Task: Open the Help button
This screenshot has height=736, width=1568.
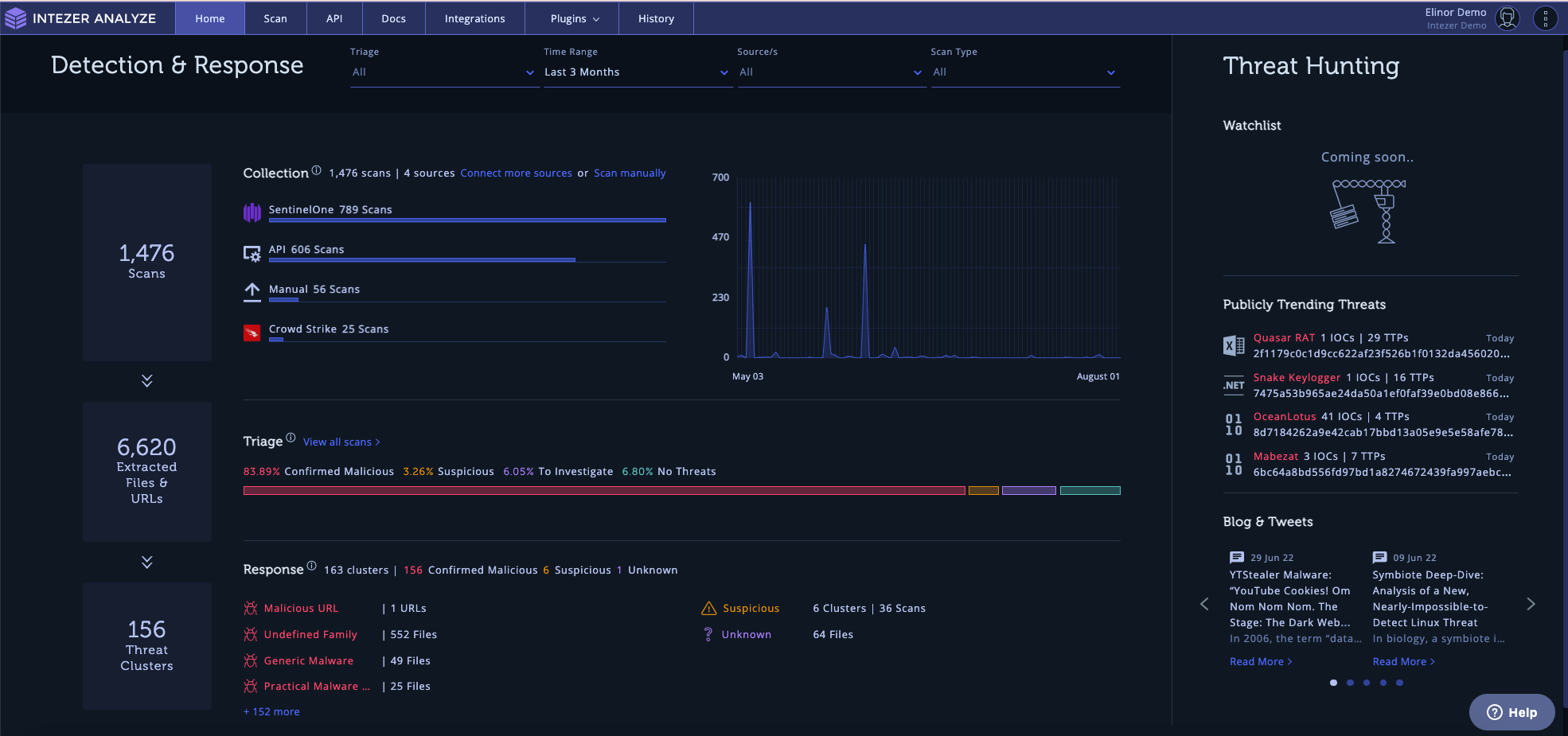Action: pyautogui.click(x=1511, y=712)
